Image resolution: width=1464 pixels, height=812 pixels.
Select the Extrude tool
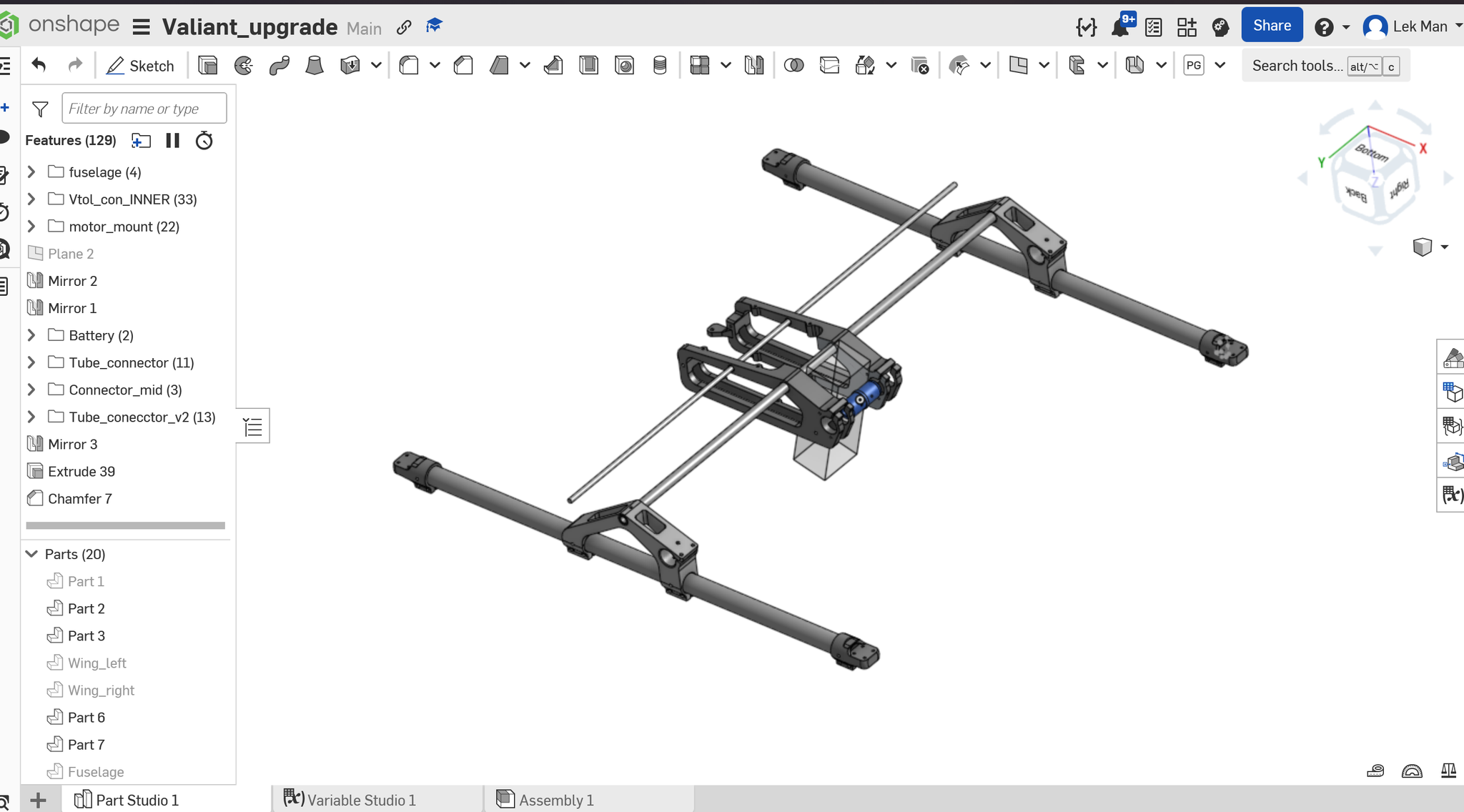click(207, 66)
